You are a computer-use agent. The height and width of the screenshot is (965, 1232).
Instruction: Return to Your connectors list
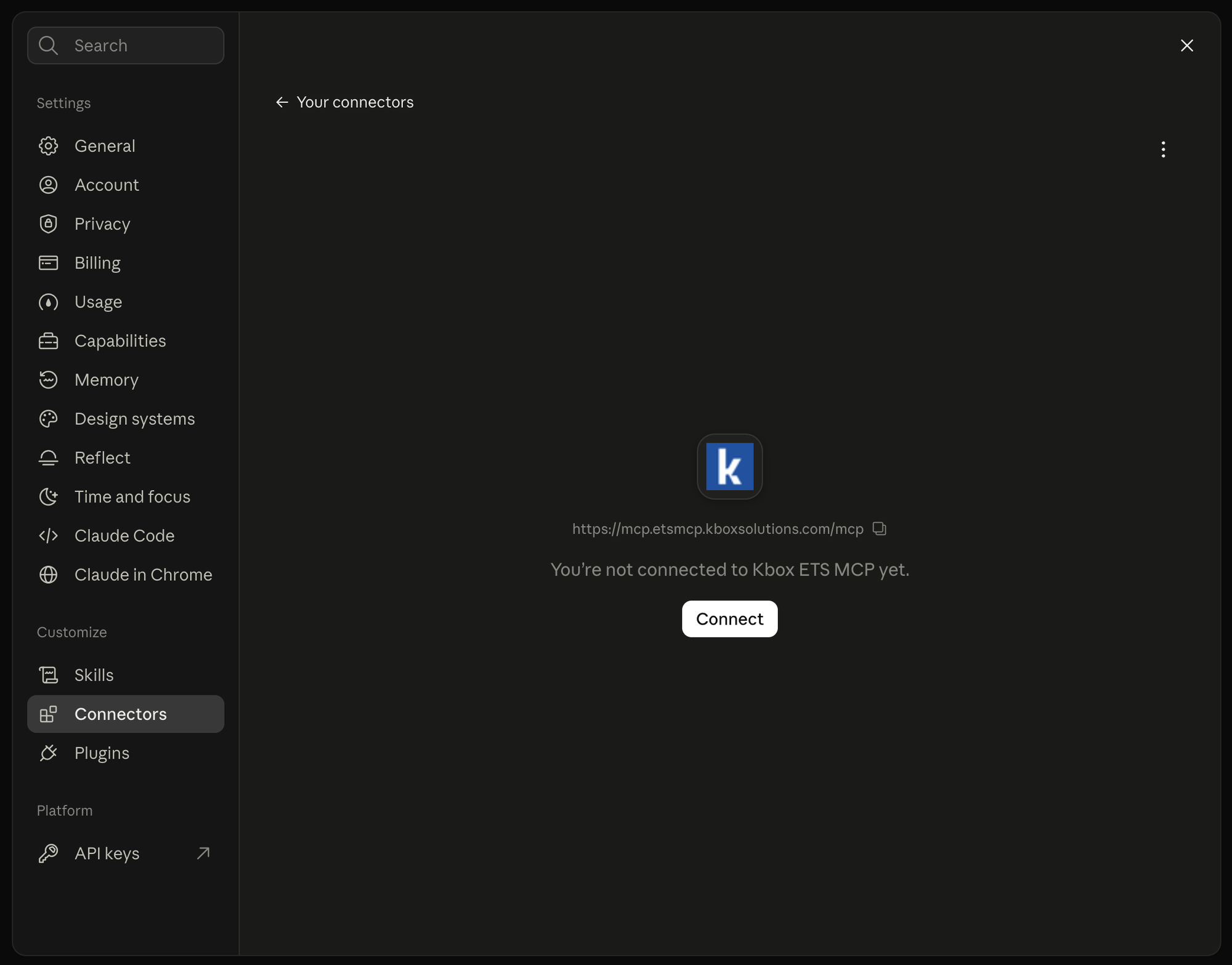(x=344, y=102)
